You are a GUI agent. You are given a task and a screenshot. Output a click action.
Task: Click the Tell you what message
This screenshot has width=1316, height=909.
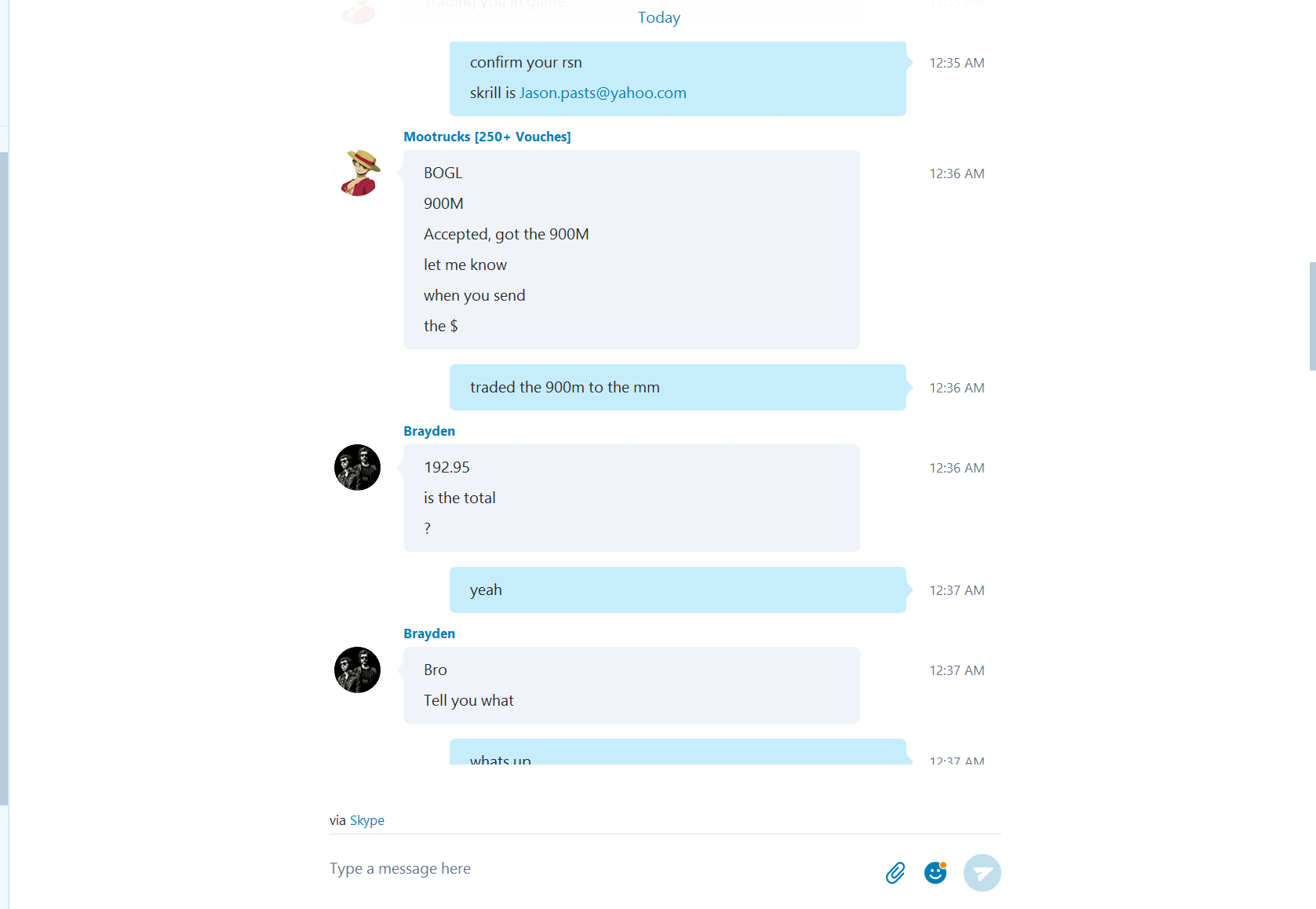click(468, 700)
